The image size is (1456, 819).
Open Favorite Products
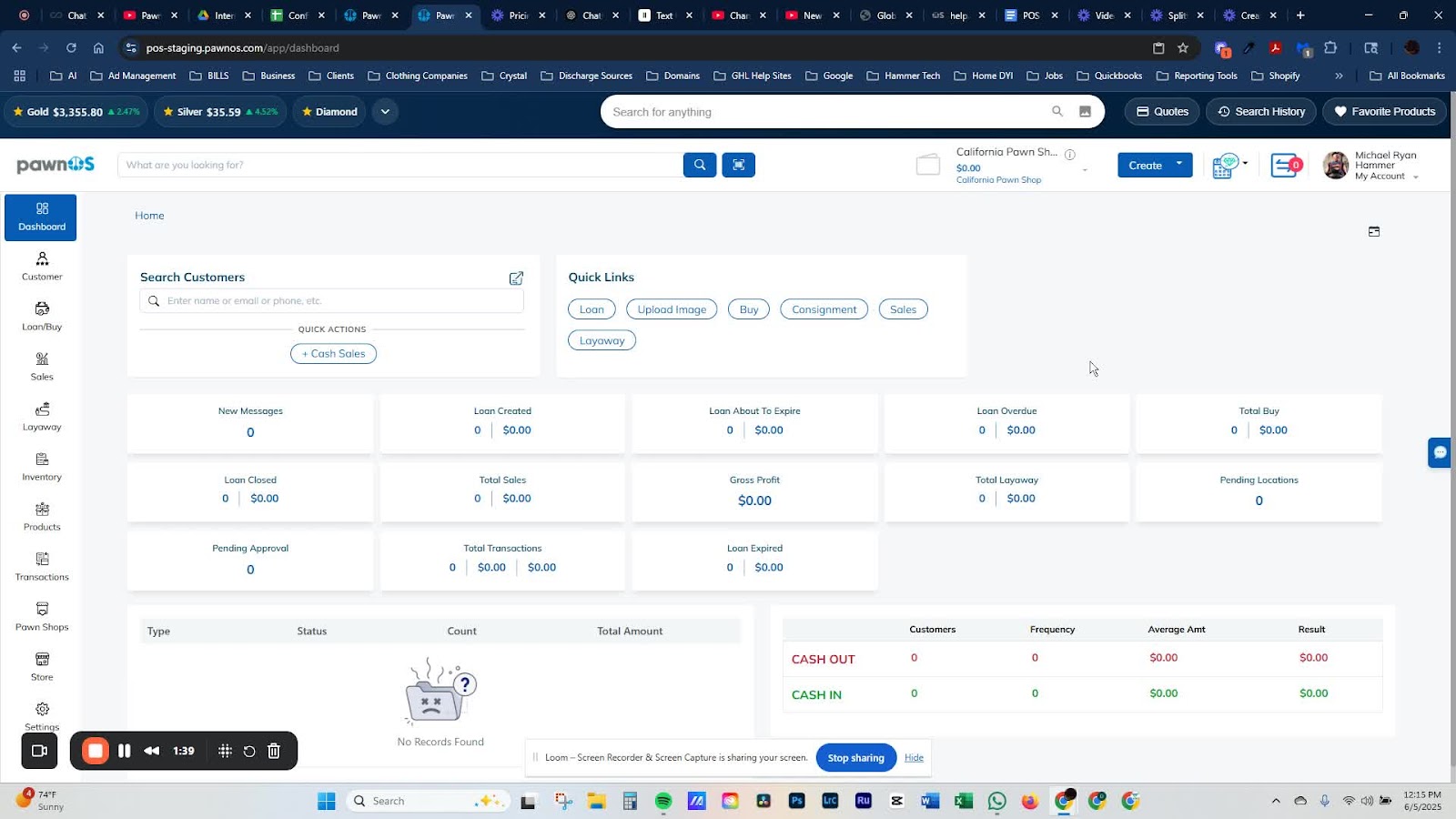pos(1384,112)
